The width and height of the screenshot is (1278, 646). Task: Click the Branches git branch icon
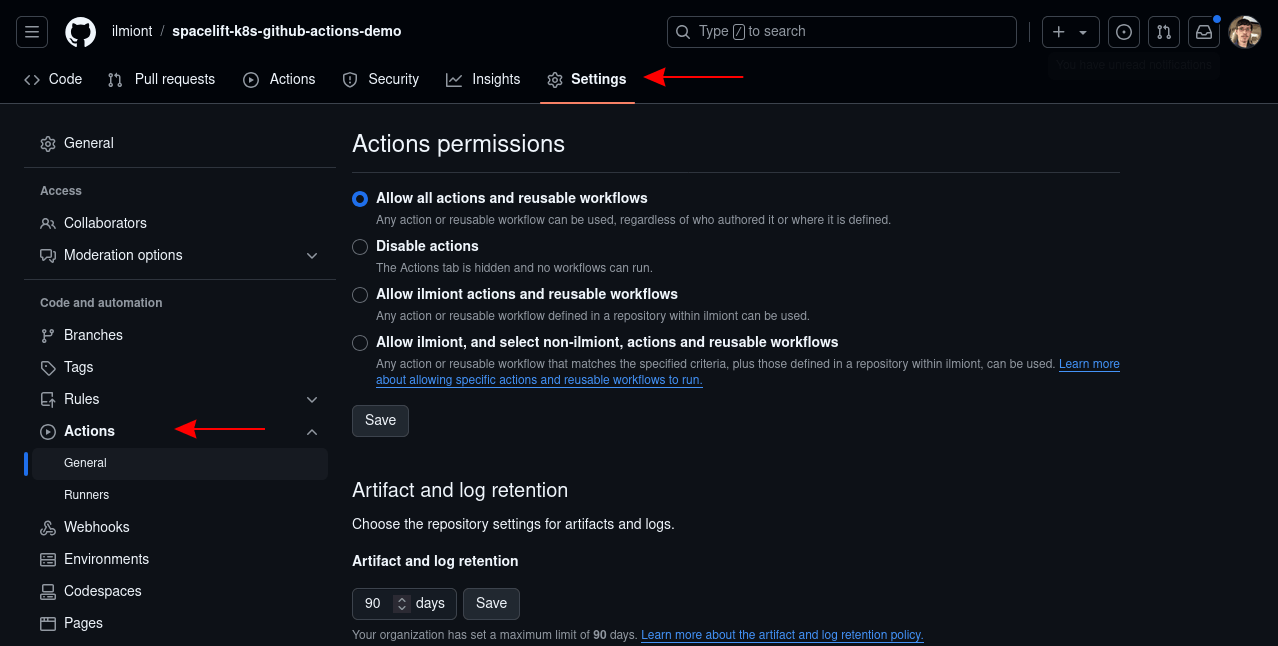coord(48,335)
